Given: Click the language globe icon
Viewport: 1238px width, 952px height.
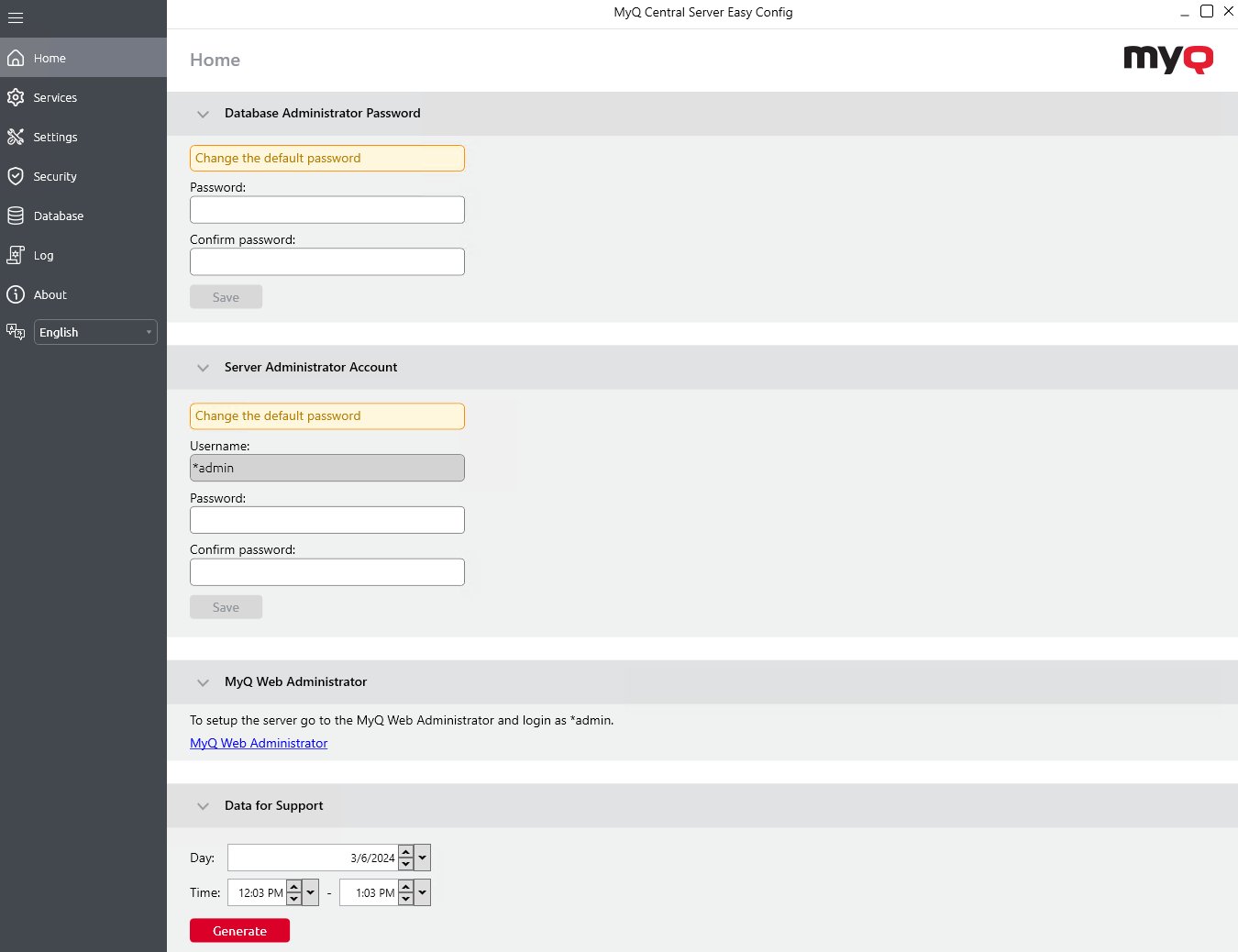Looking at the screenshot, I should (15, 331).
